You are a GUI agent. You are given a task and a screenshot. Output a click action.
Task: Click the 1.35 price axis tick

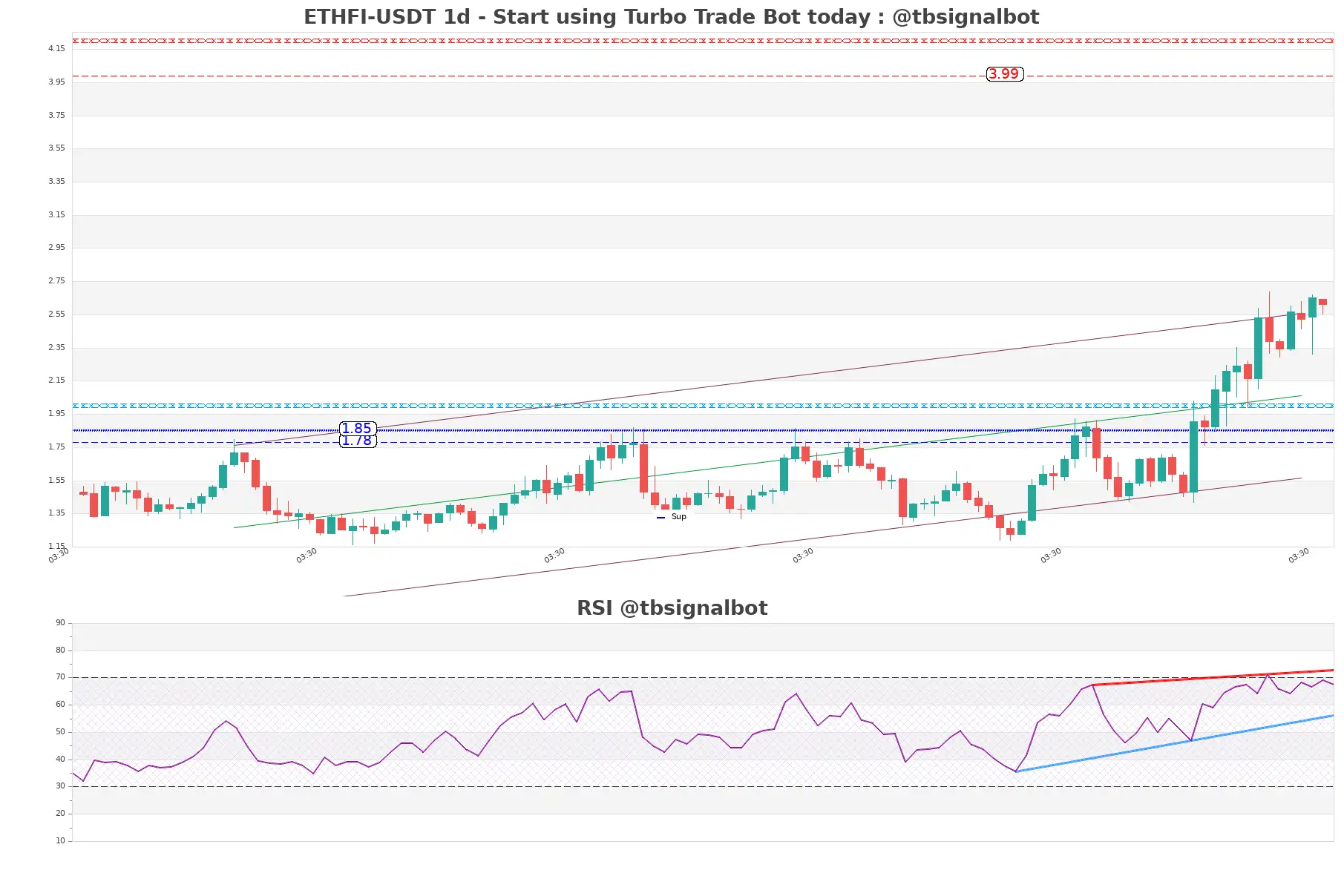point(56,513)
